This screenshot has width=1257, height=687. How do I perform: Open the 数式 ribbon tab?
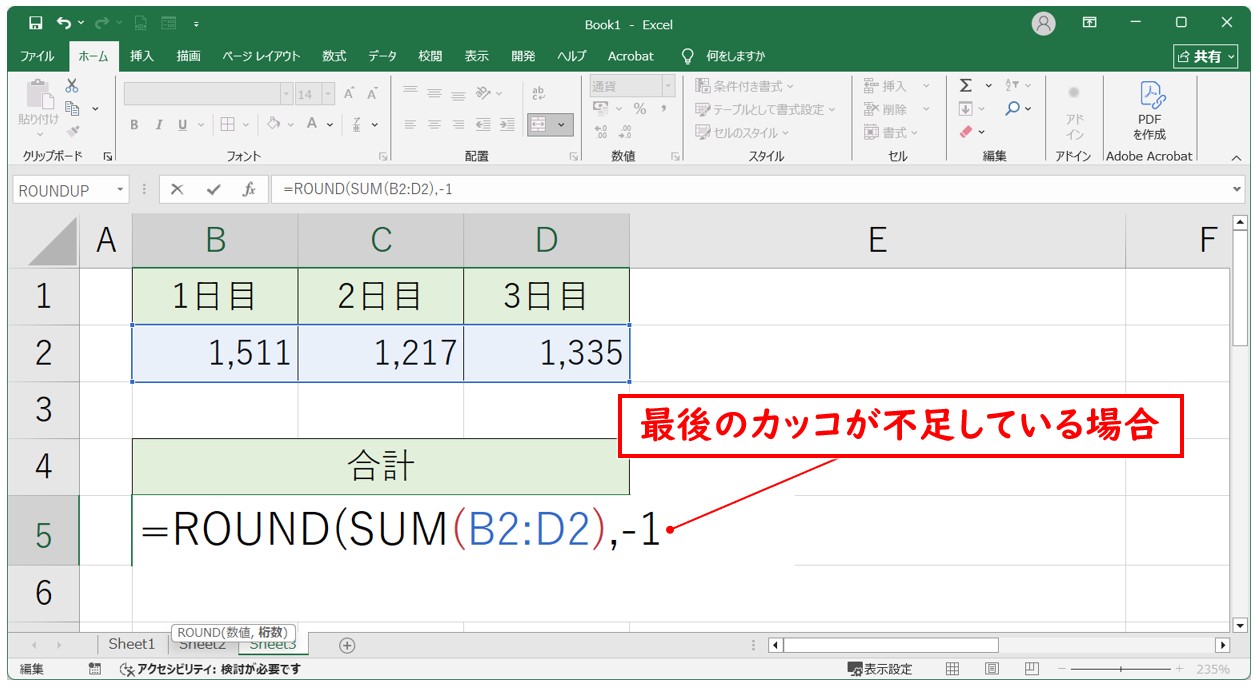click(x=334, y=56)
